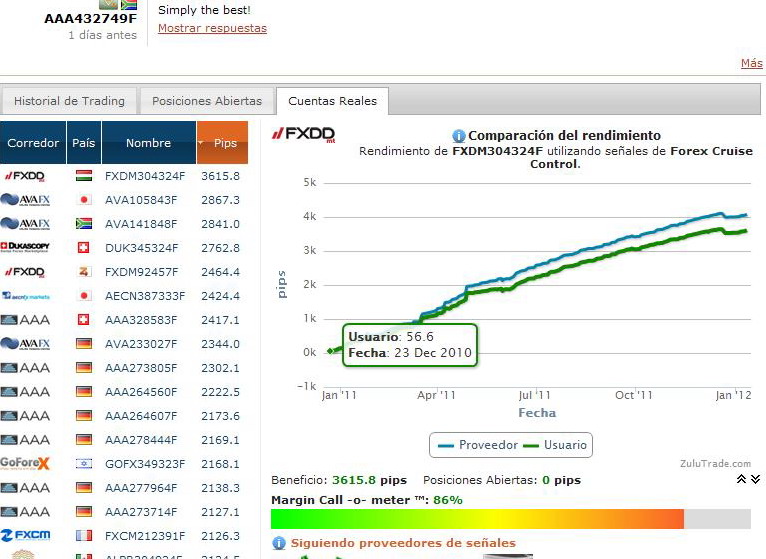Image resolution: width=766 pixels, height=559 pixels.
Task: Sort table by Nombre column header
Action: (149, 143)
